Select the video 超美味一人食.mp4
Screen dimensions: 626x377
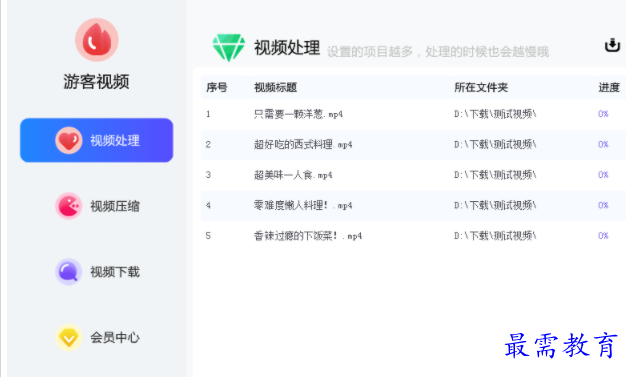coord(413,175)
